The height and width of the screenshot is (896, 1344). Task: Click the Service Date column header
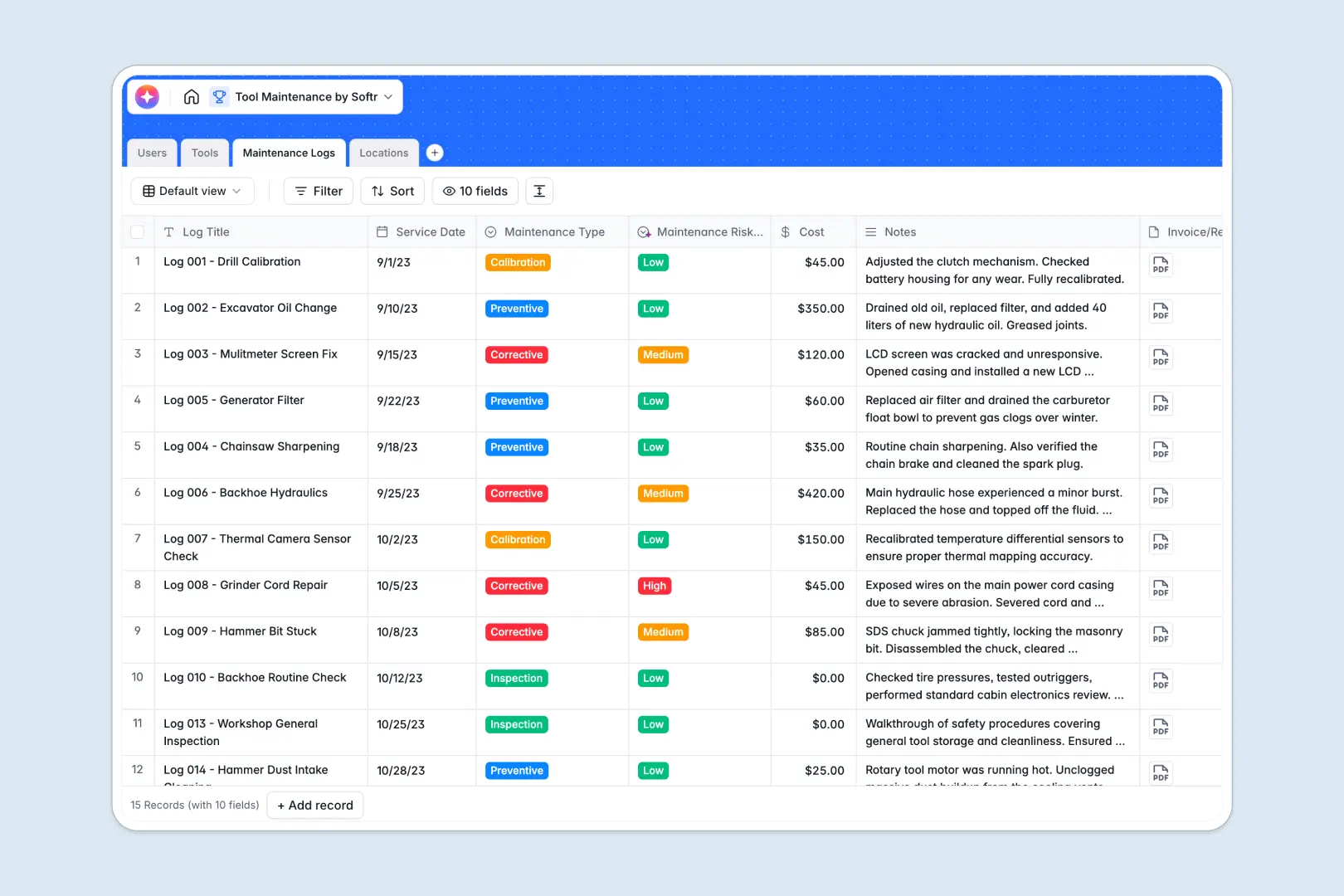421,232
